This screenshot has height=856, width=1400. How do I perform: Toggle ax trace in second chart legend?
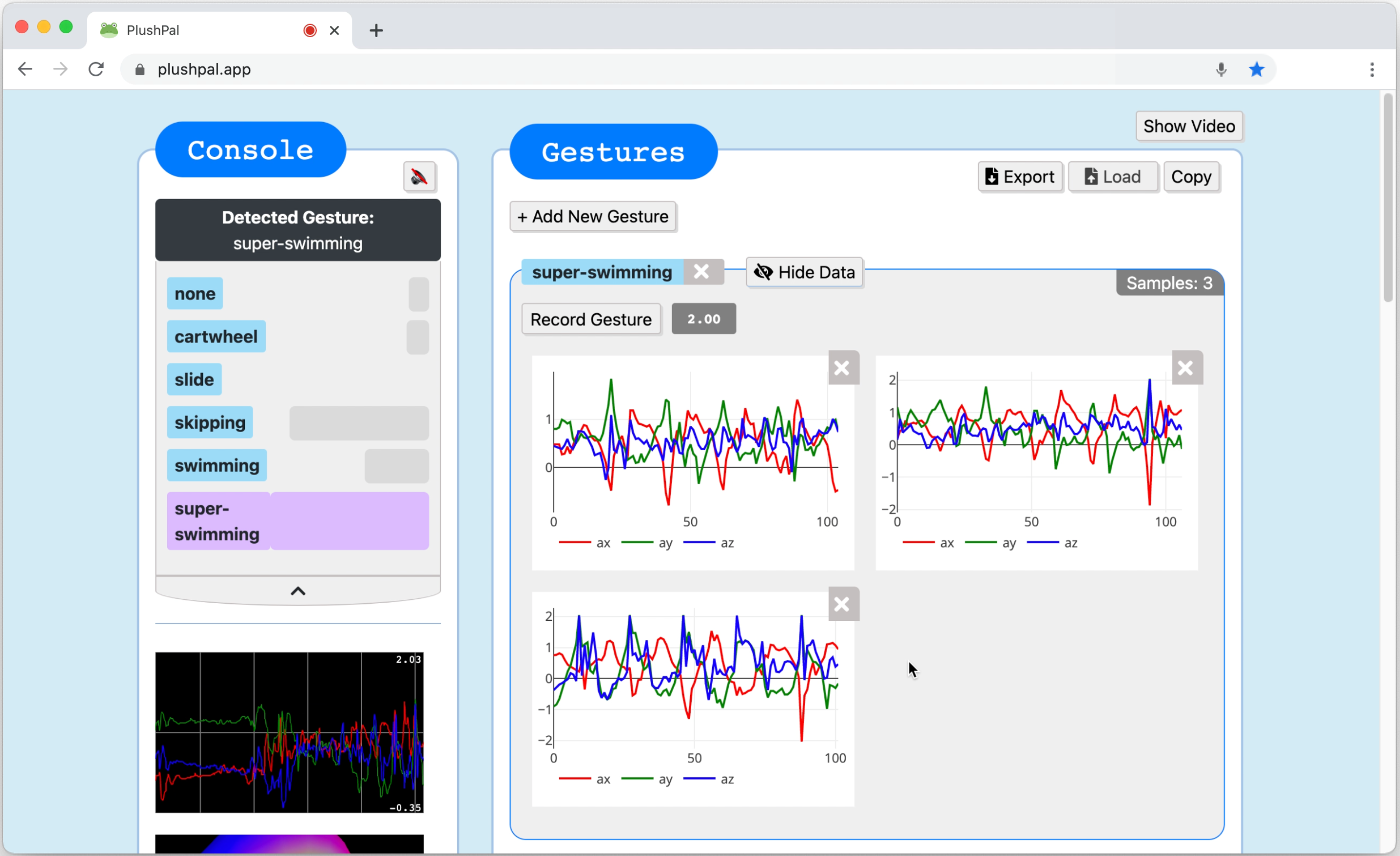[928, 543]
